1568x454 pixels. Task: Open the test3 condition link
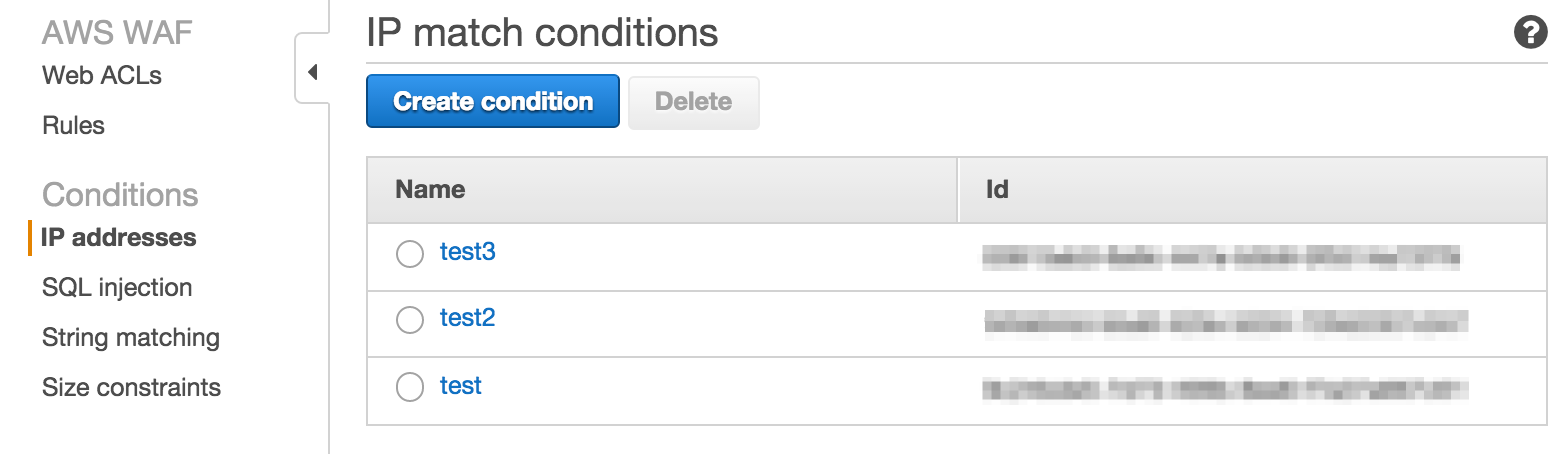pyautogui.click(x=468, y=252)
